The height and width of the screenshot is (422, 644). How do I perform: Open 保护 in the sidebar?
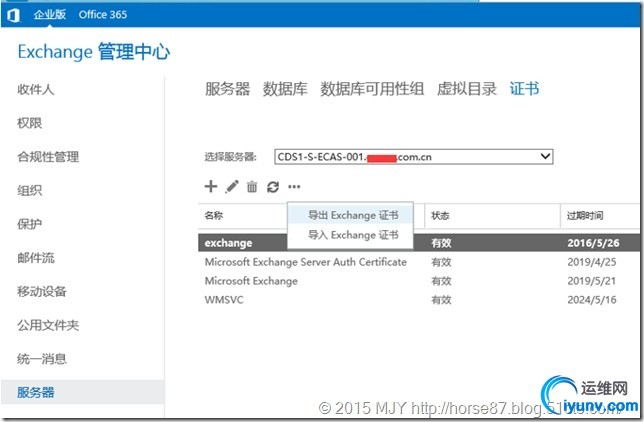[30, 224]
